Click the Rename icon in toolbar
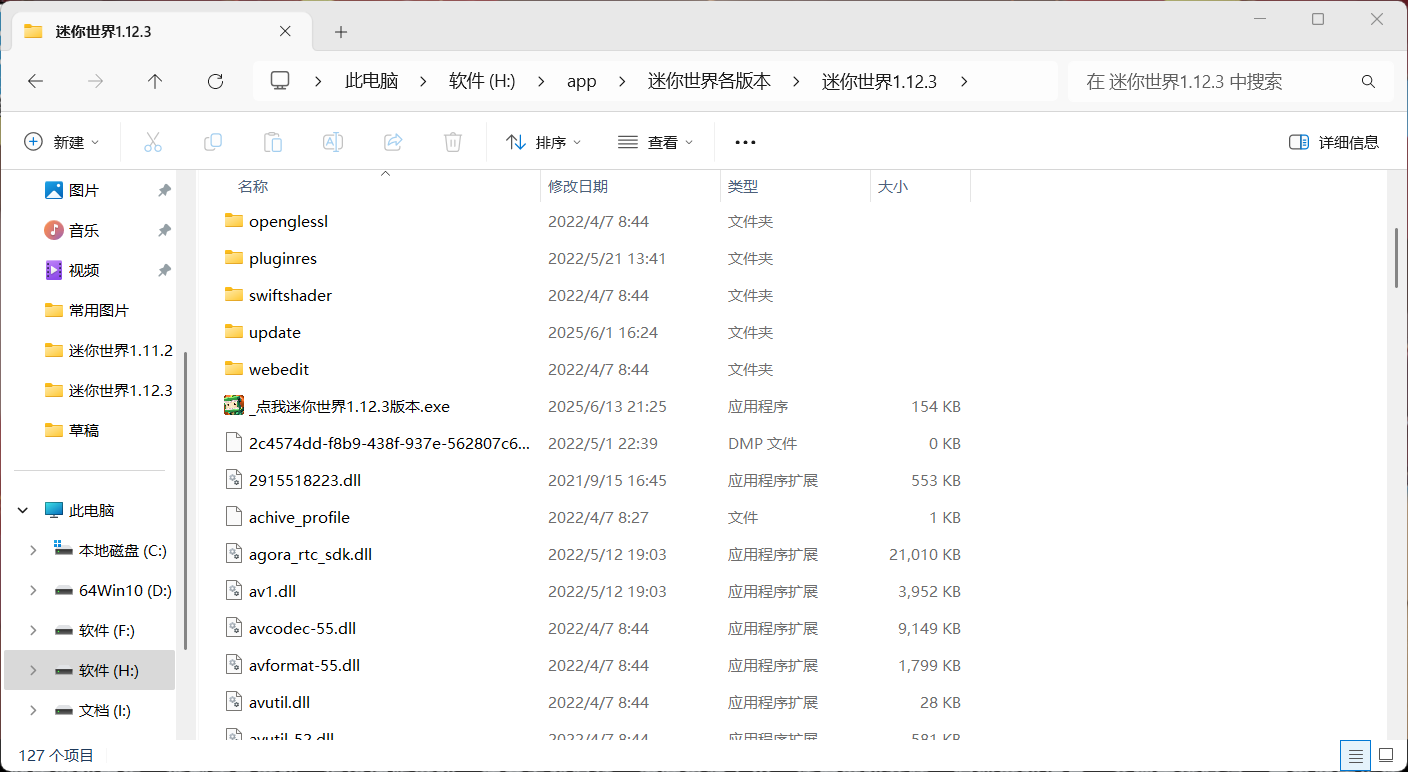The width and height of the screenshot is (1408, 772). click(333, 142)
